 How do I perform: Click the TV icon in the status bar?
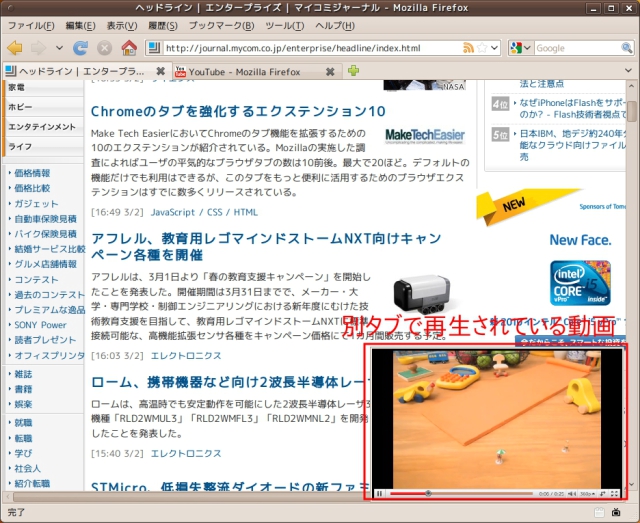tap(616, 512)
